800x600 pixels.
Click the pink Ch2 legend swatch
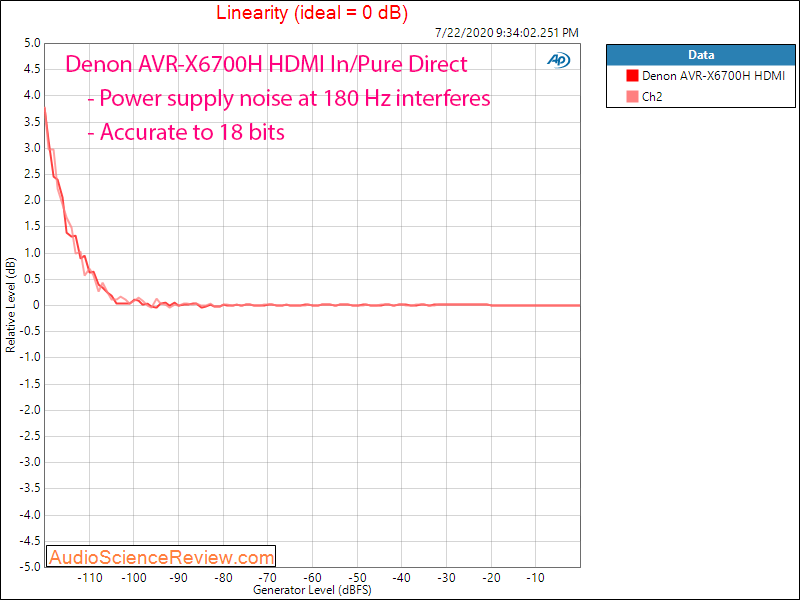[632, 96]
